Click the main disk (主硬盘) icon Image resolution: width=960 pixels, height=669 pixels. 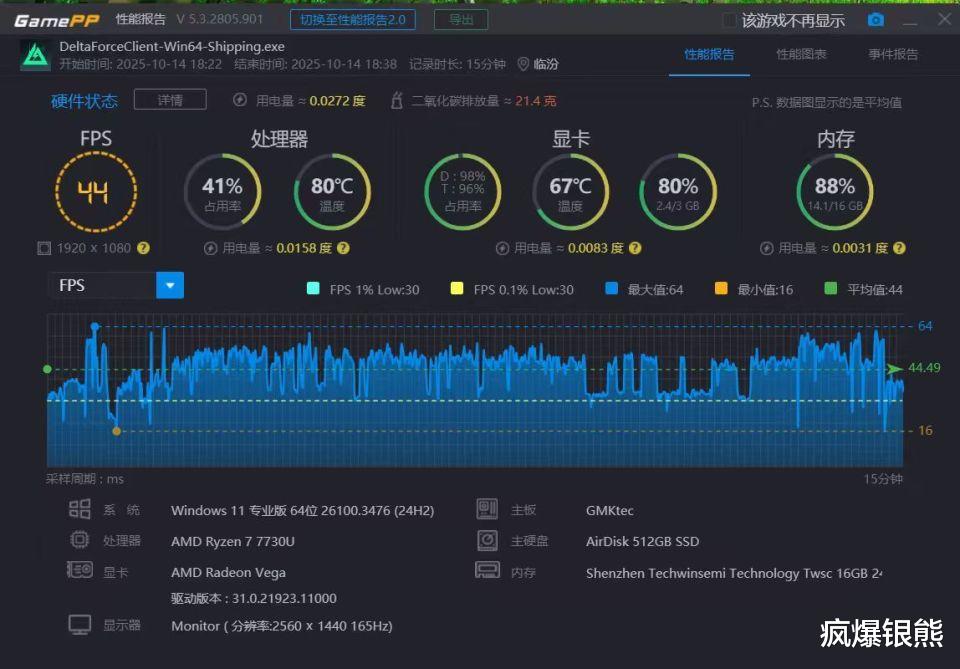point(487,540)
